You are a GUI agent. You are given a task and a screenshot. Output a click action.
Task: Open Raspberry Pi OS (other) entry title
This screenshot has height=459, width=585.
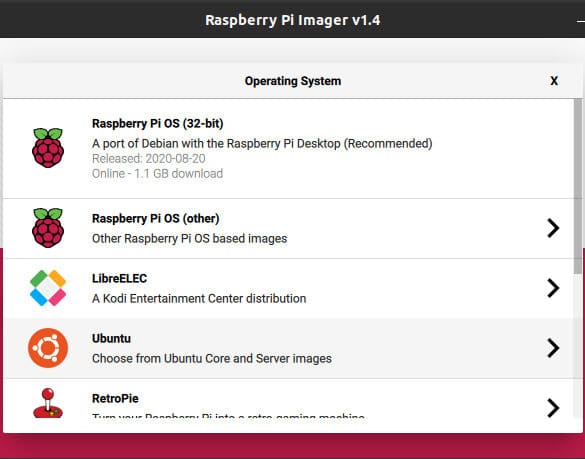[x=155, y=218]
